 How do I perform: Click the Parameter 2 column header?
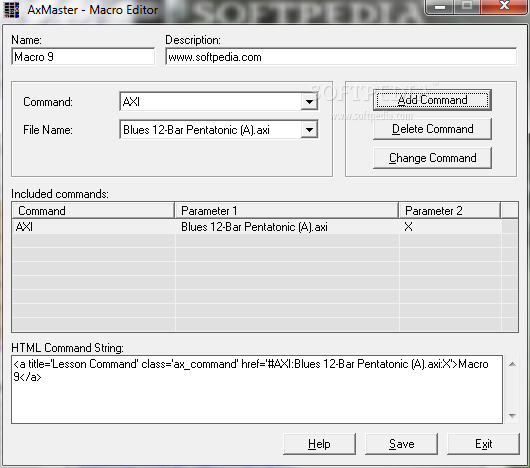pos(450,211)
